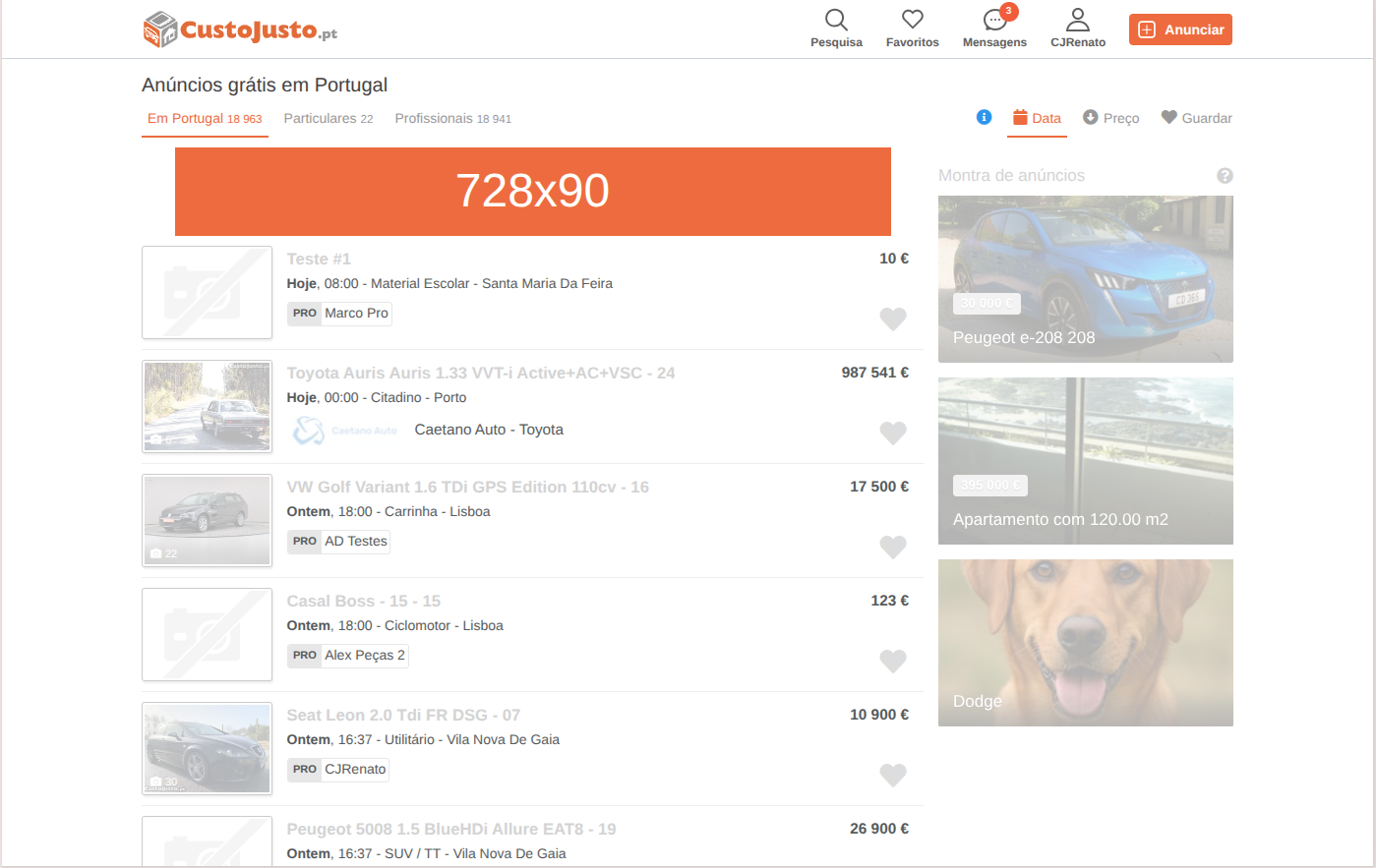Sort listings by Data
Screen dimensions: 1376x868
(1037, 118)
